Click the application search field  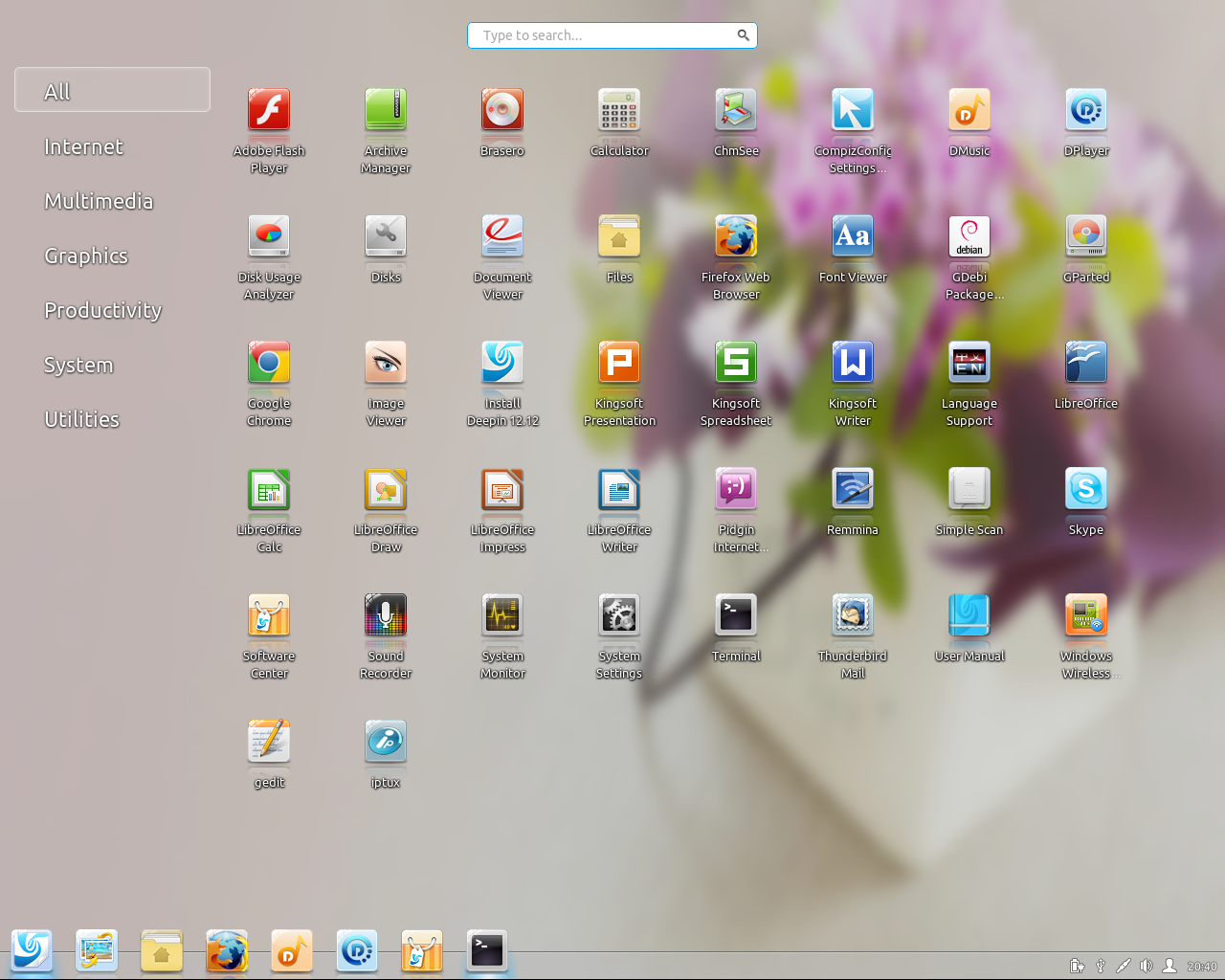(x=612, y=35)
